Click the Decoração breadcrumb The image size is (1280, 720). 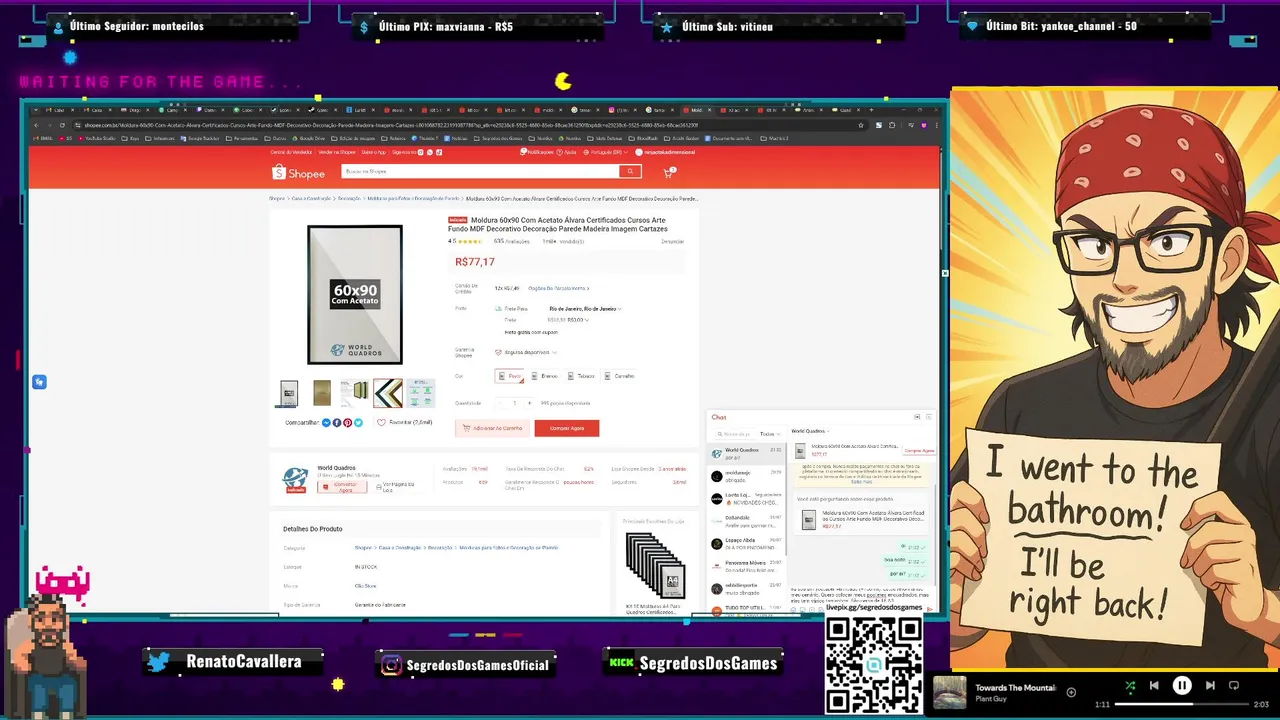349,198
